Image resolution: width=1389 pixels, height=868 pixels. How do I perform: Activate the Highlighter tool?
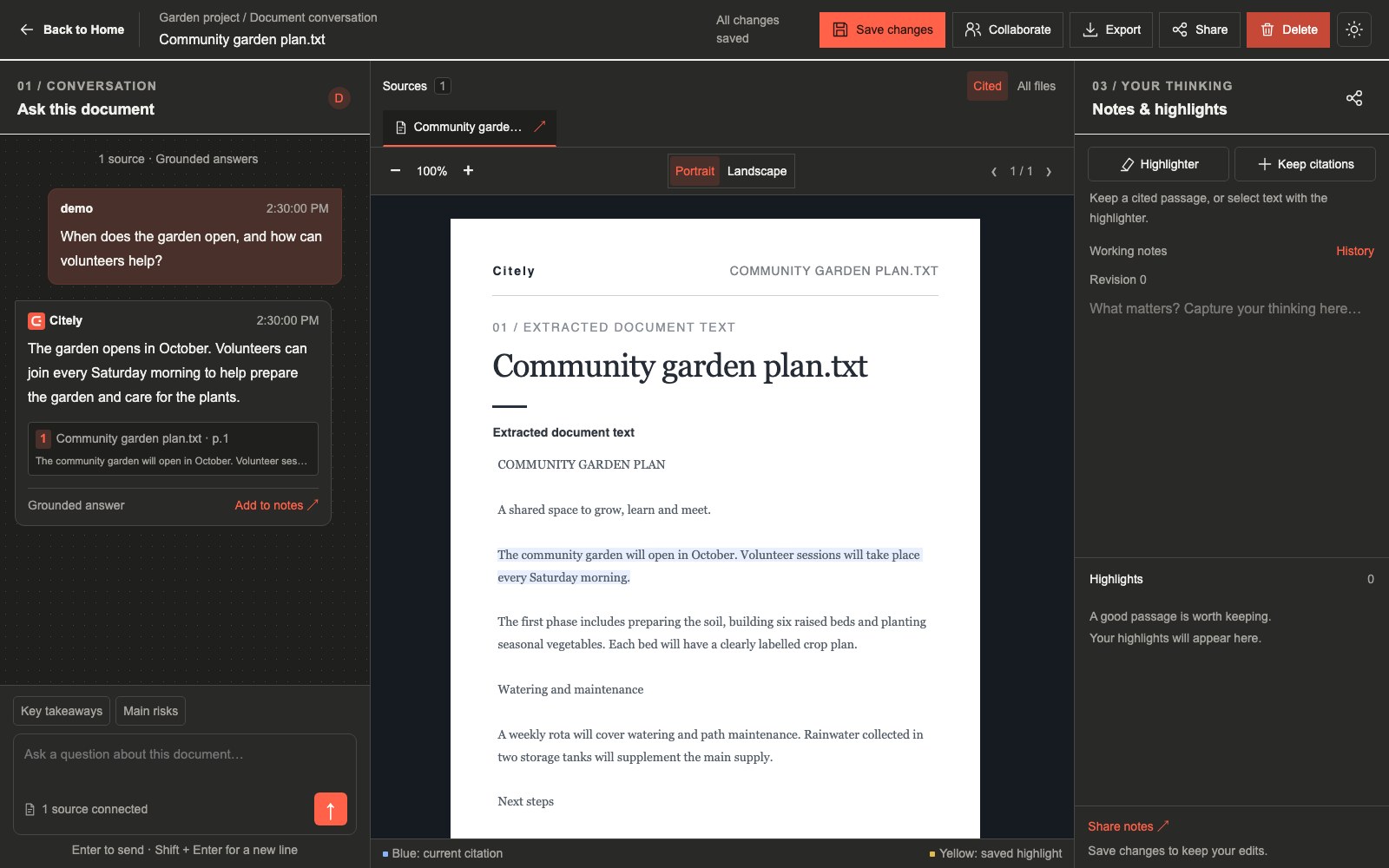coord(1158,164)
